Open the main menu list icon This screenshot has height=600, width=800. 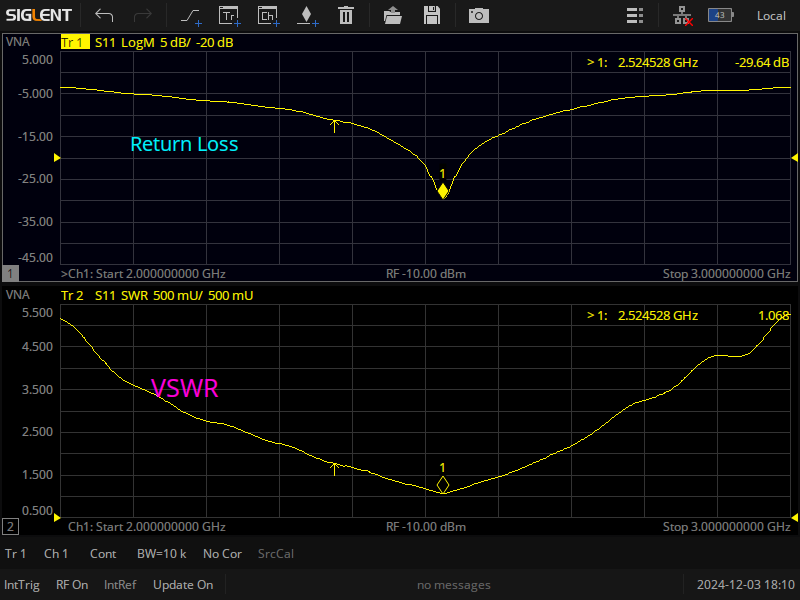(x=635, y=16)
